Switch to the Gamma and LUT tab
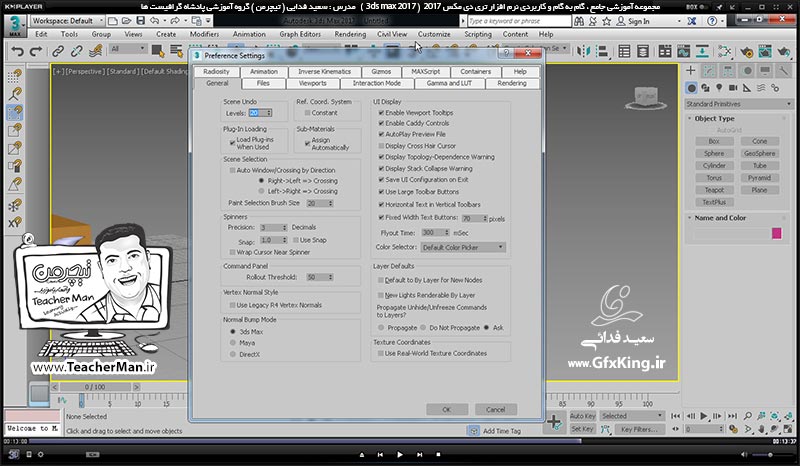The height and width of the screenshot is (466, 800). click(x=449, y=83)
